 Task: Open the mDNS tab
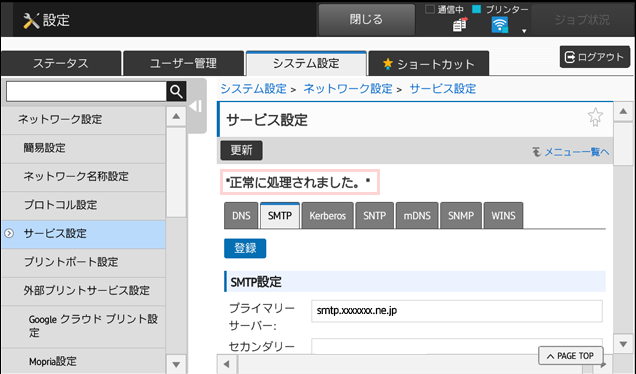[x=417, y=215]
